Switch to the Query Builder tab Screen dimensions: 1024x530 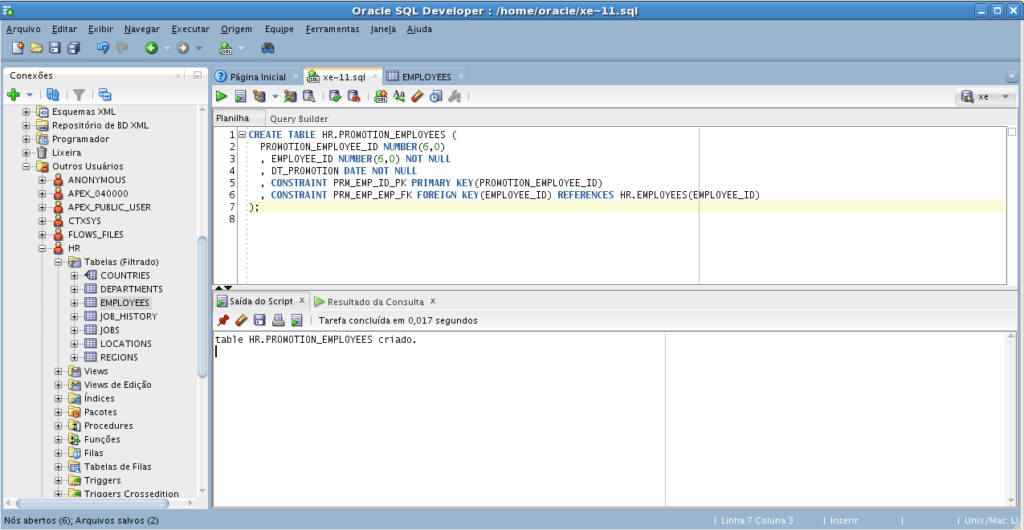pyautogui.click(x=299, y=118)
